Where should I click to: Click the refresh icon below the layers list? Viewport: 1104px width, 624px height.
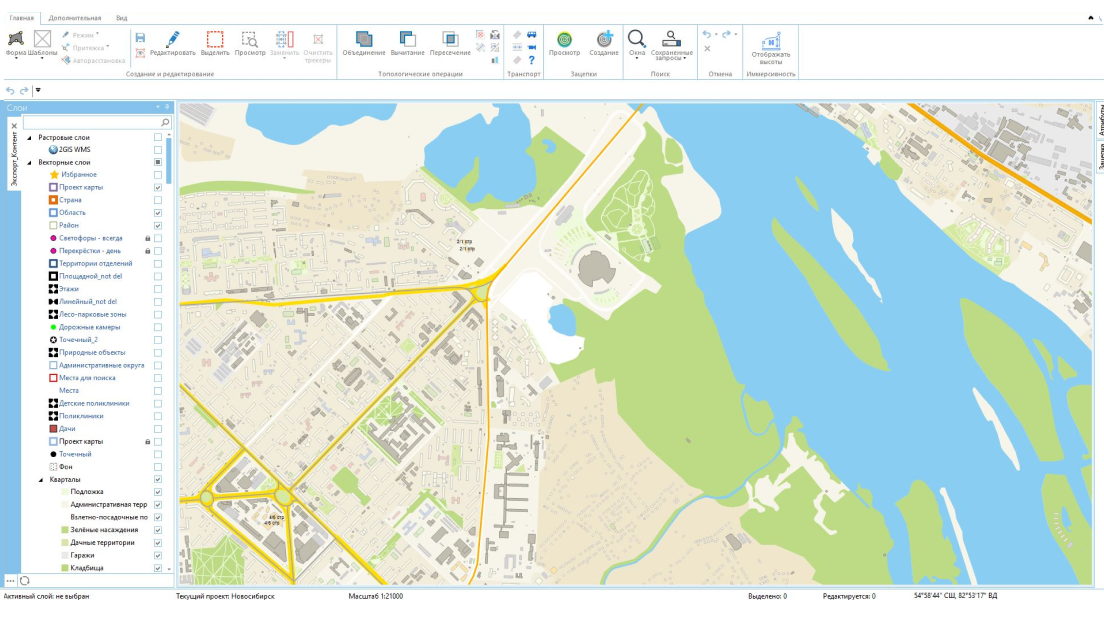[x=25, y=581]
